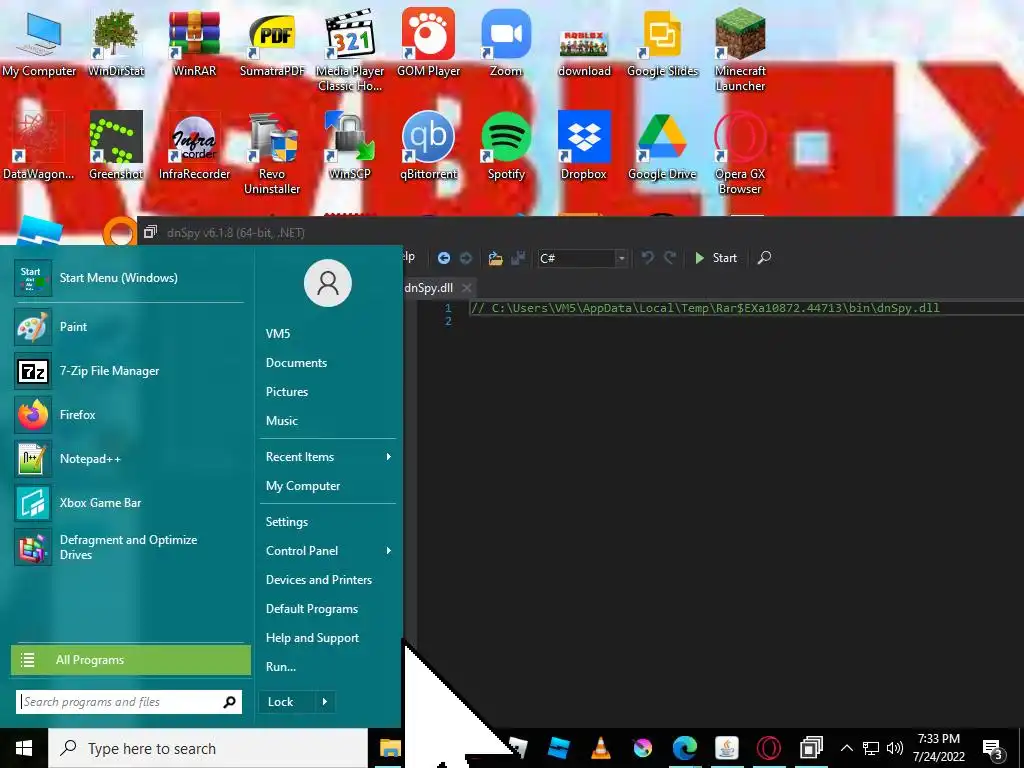Click the Redo arrow in dnSpy toolbar

click(x=670, y=258)
